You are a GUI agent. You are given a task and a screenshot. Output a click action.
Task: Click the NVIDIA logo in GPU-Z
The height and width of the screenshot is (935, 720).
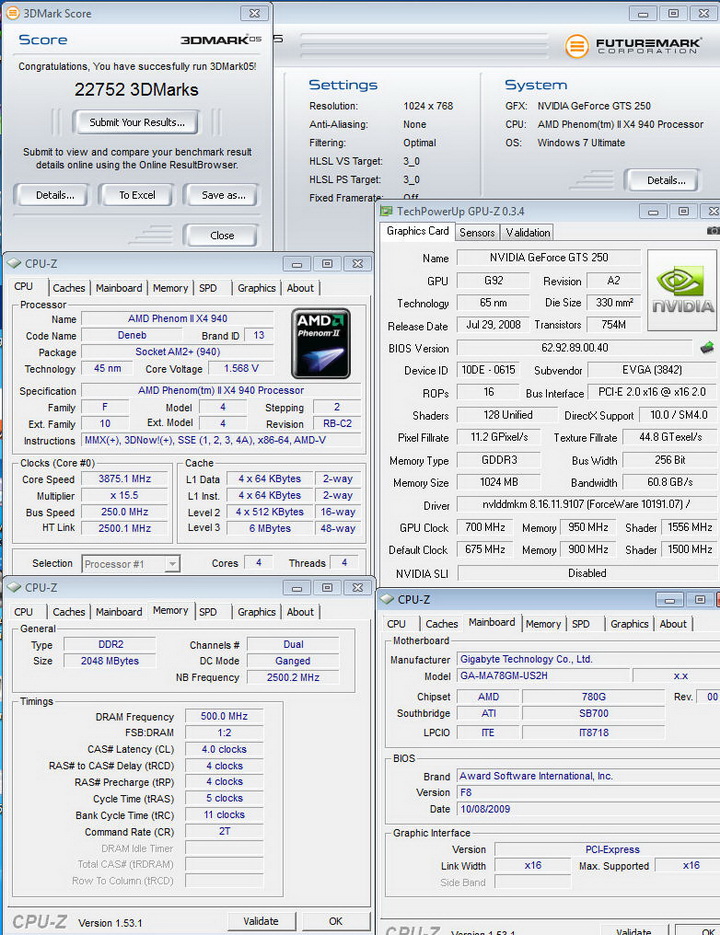click(x=682, y=290)
